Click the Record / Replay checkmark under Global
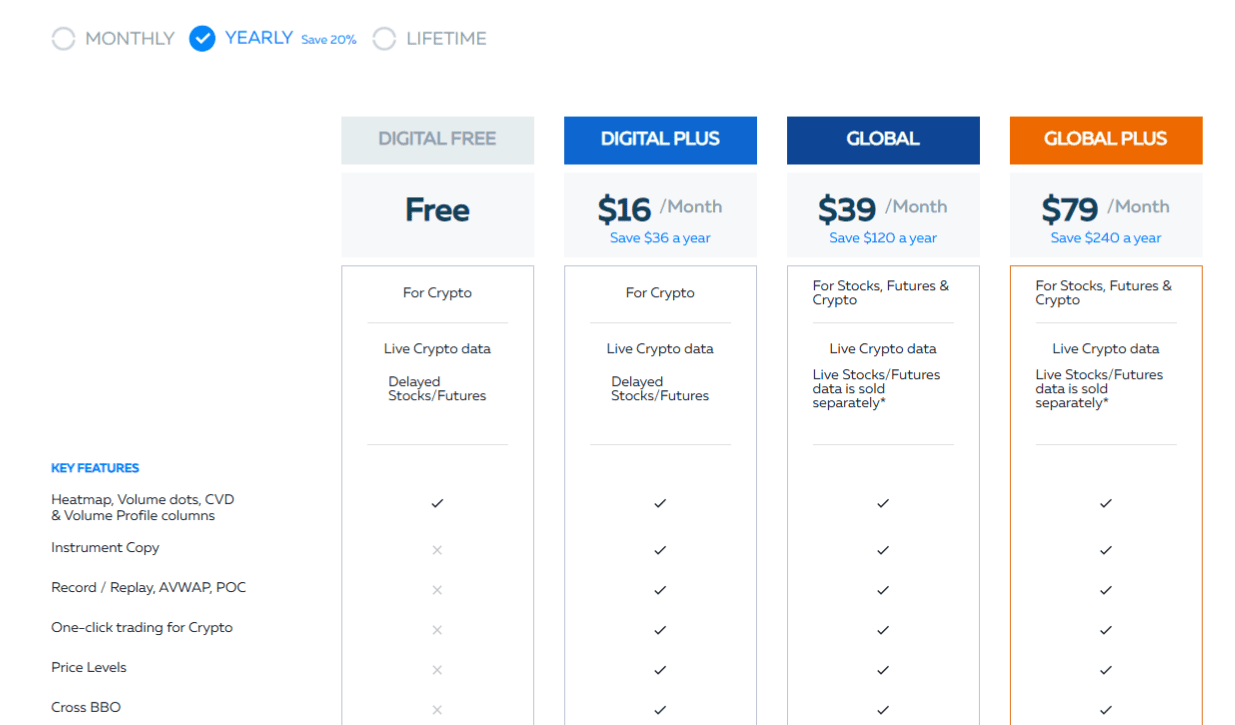This screenshot has height=725, width=1235. coord(883,590)
